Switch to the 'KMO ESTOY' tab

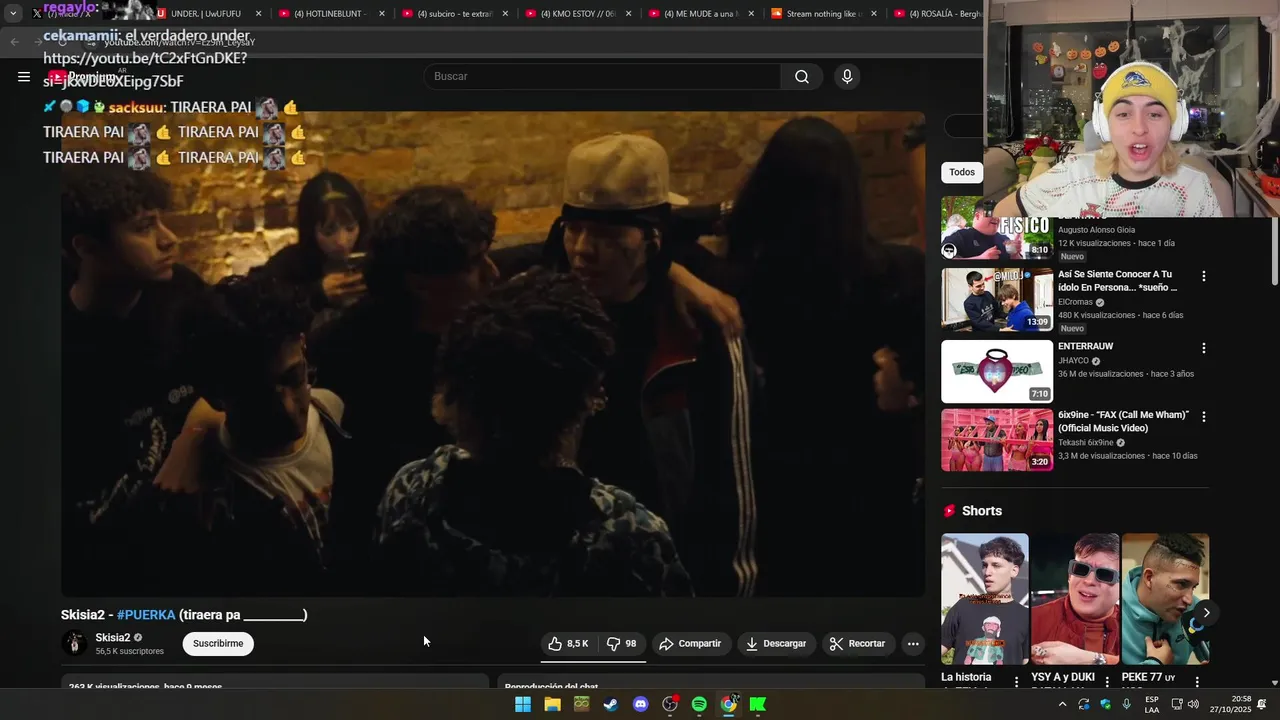pos(578,14)
